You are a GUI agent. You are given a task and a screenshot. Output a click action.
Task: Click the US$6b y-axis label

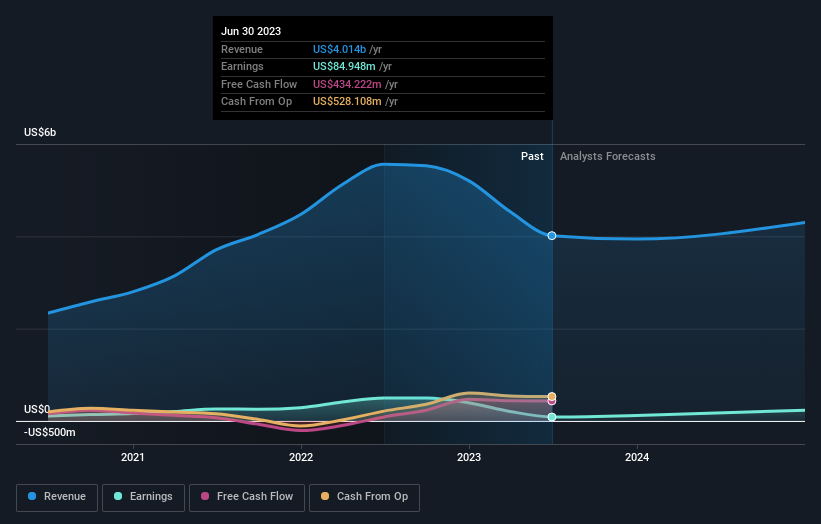pos(40,132)
